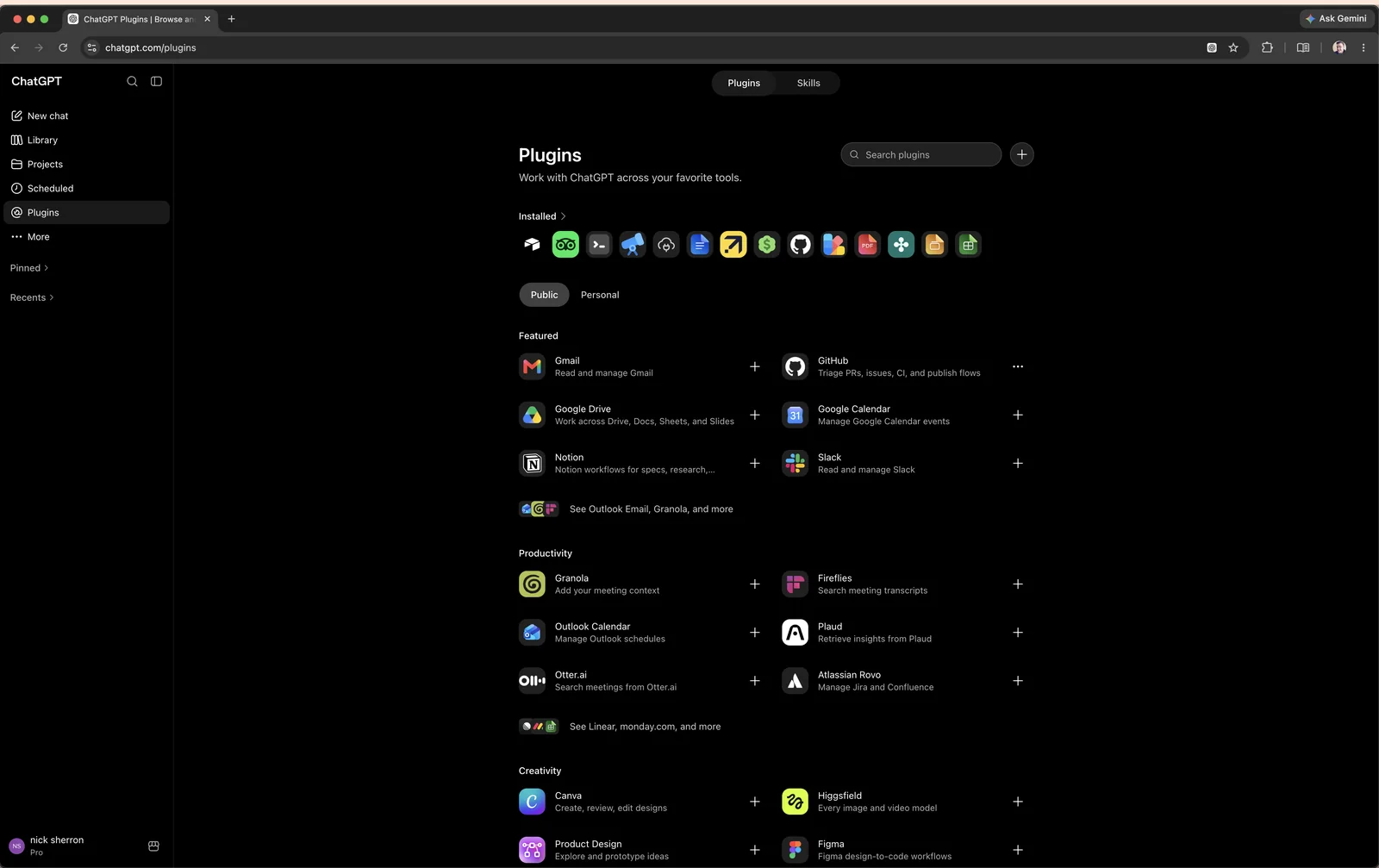Open the installed green spreadsheet plugin icon
The height and width of the screenshot is (868, 1379).
[969, 245]
